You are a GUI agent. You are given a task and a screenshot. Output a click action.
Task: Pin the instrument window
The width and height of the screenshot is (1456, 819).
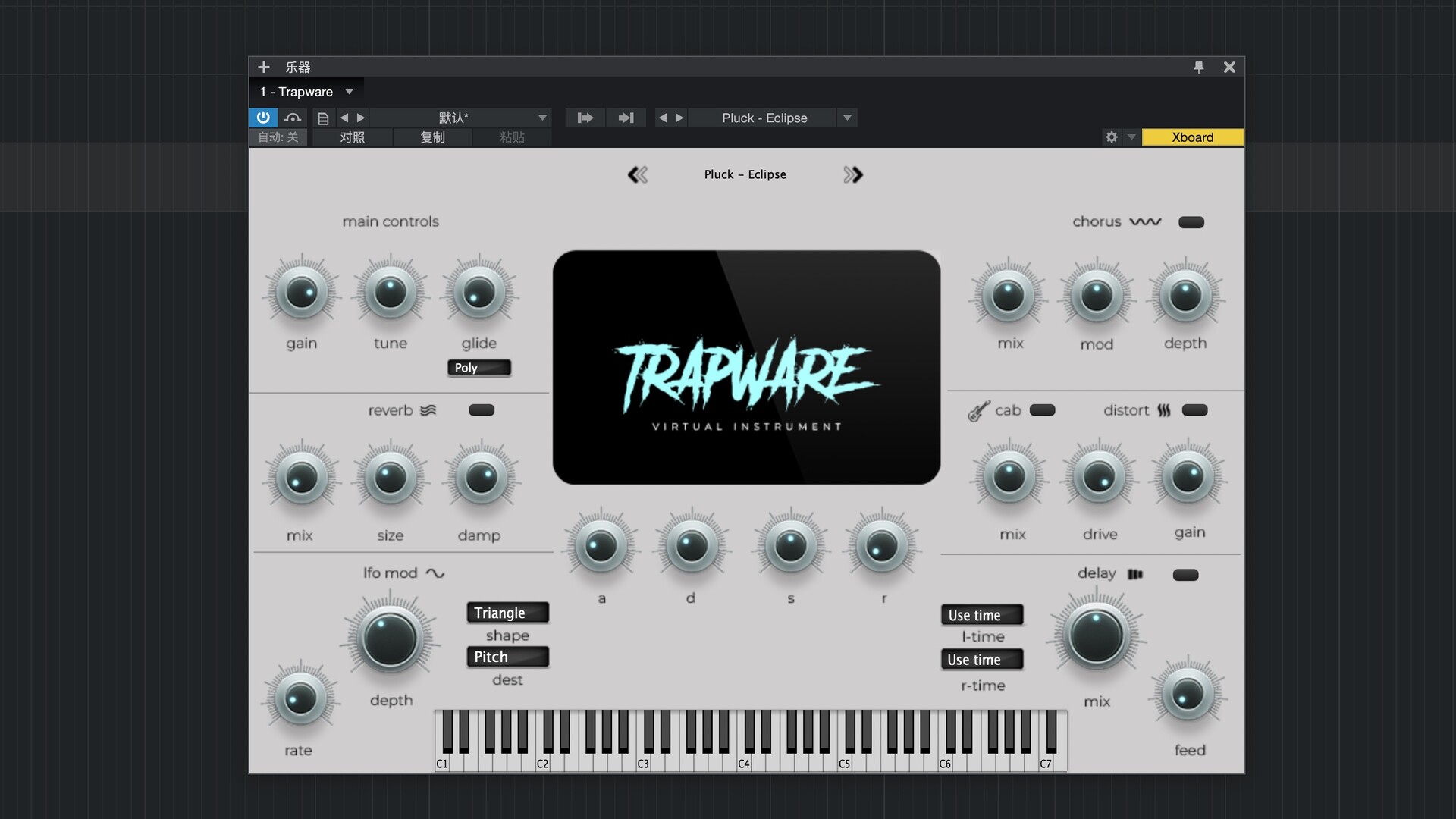point(1198,67)
